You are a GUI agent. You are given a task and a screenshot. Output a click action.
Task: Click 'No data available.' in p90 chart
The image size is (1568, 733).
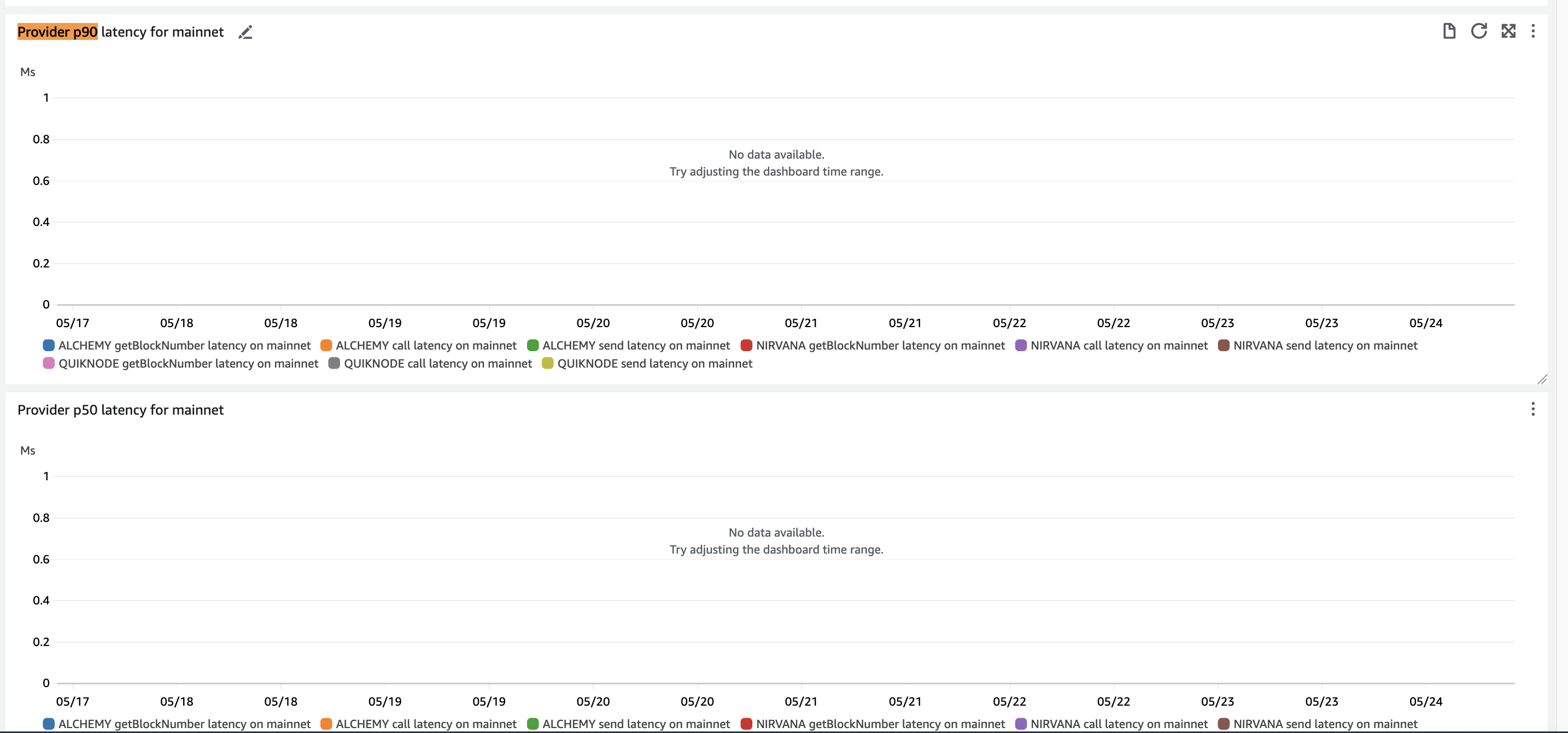776,155
